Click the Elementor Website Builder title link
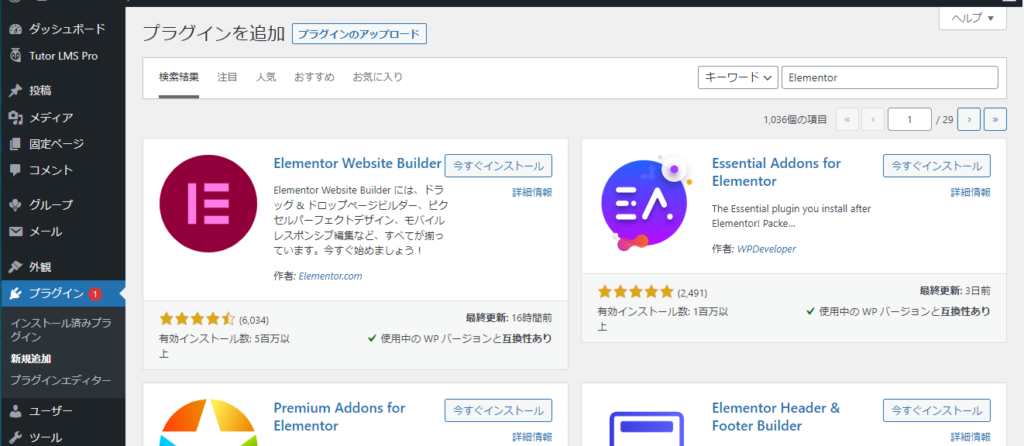 [x=358, y=163]
